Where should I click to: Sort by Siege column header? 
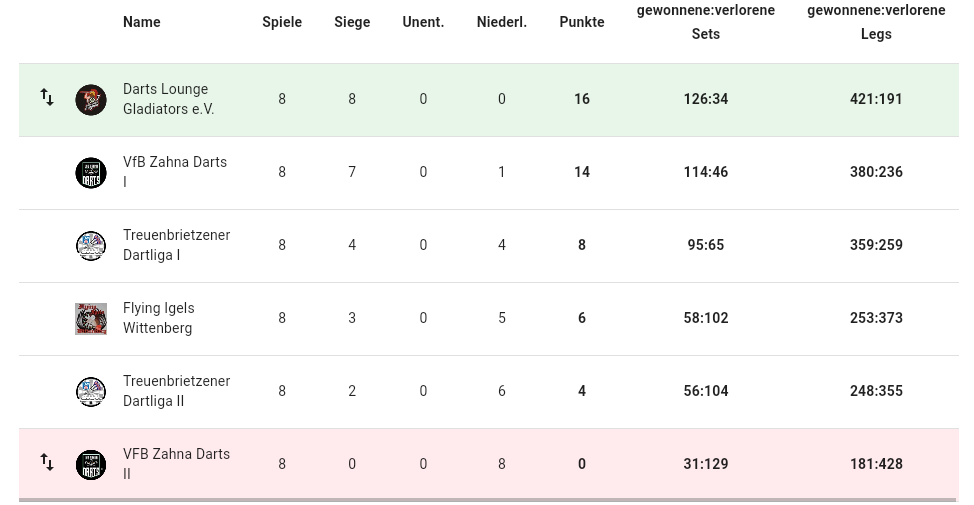click(x=352, y=22)
